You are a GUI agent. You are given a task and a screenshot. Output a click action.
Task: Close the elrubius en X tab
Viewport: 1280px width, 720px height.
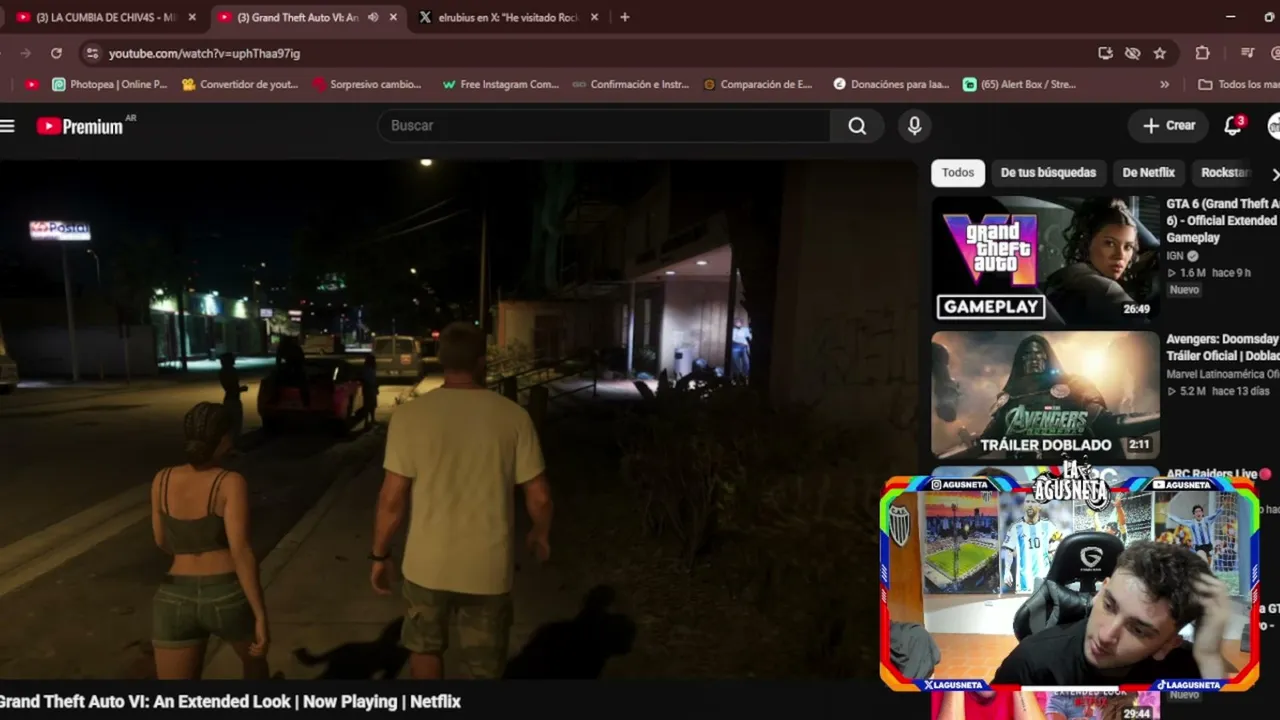tap(595, 17)
